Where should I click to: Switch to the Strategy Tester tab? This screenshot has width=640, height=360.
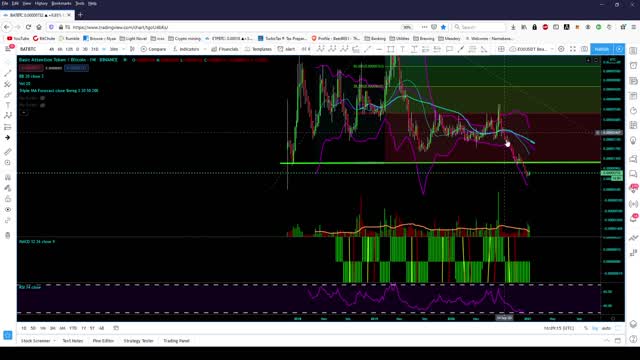pyautogui.click(x=138, y=341)
